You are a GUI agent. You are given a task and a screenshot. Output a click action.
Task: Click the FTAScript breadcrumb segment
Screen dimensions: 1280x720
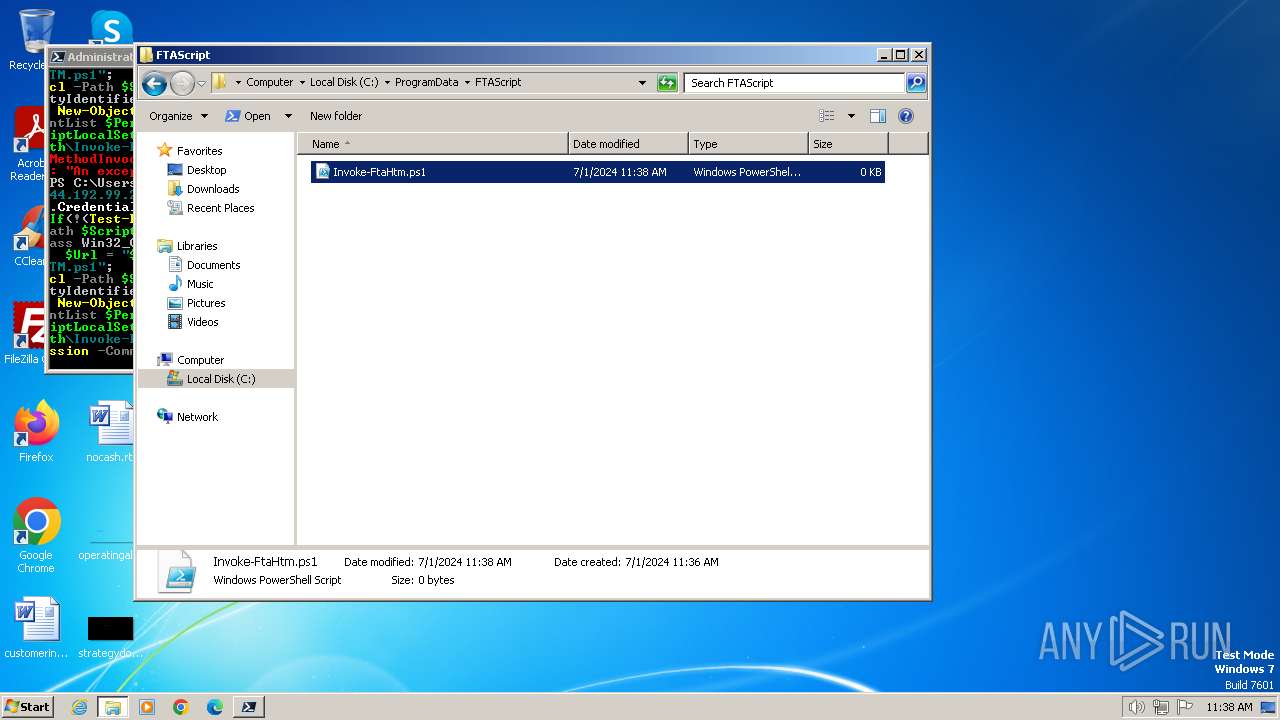[x=498, y=83]
